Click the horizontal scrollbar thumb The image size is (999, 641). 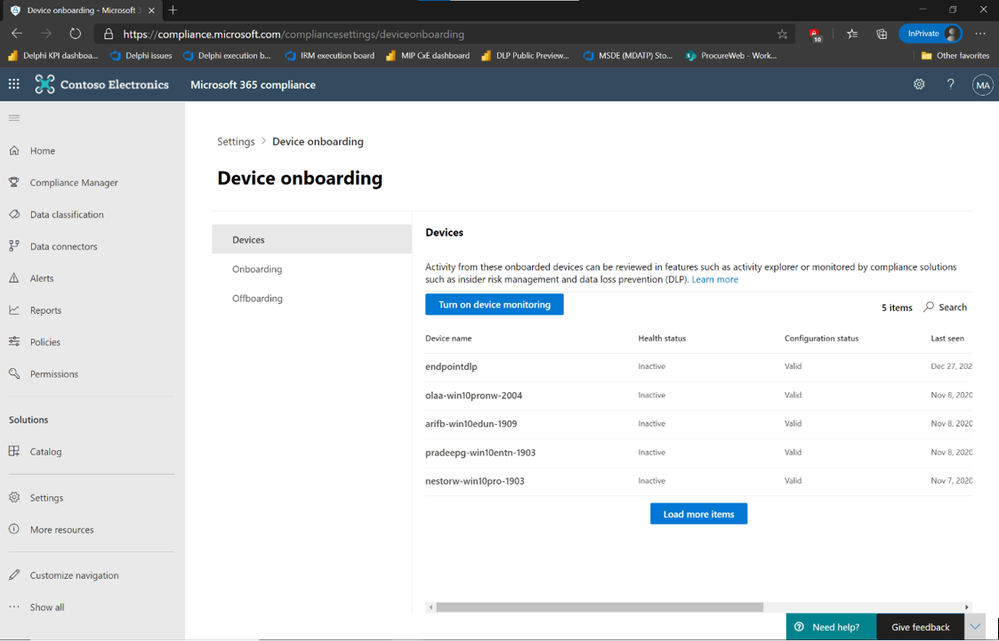[600, 607]
